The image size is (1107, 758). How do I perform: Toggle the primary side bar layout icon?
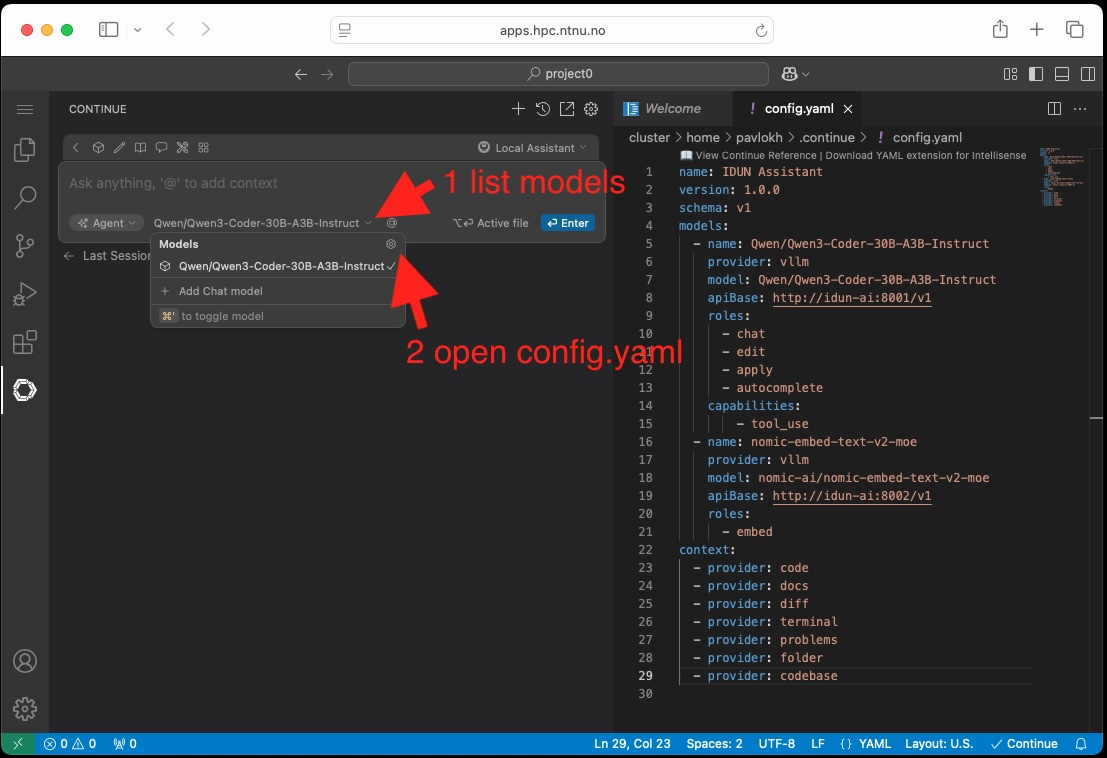pyautogui.click(x=1036, y=74)
